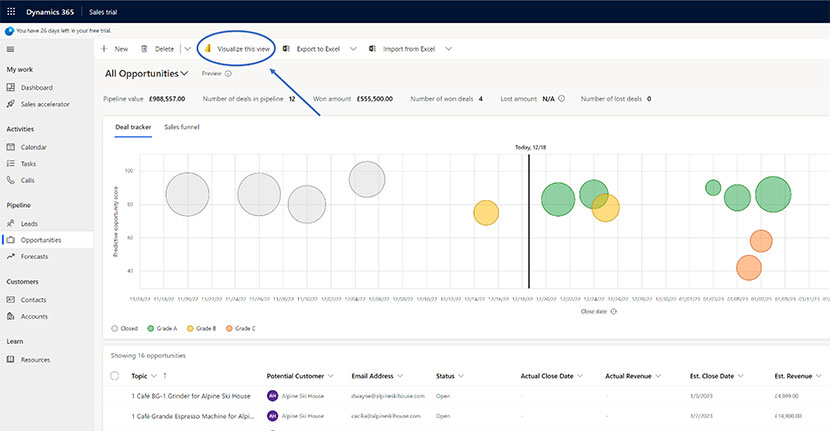Click the small green Grade A bubble
The width and height of the screenshot is (830, 431).
(713, 187)
